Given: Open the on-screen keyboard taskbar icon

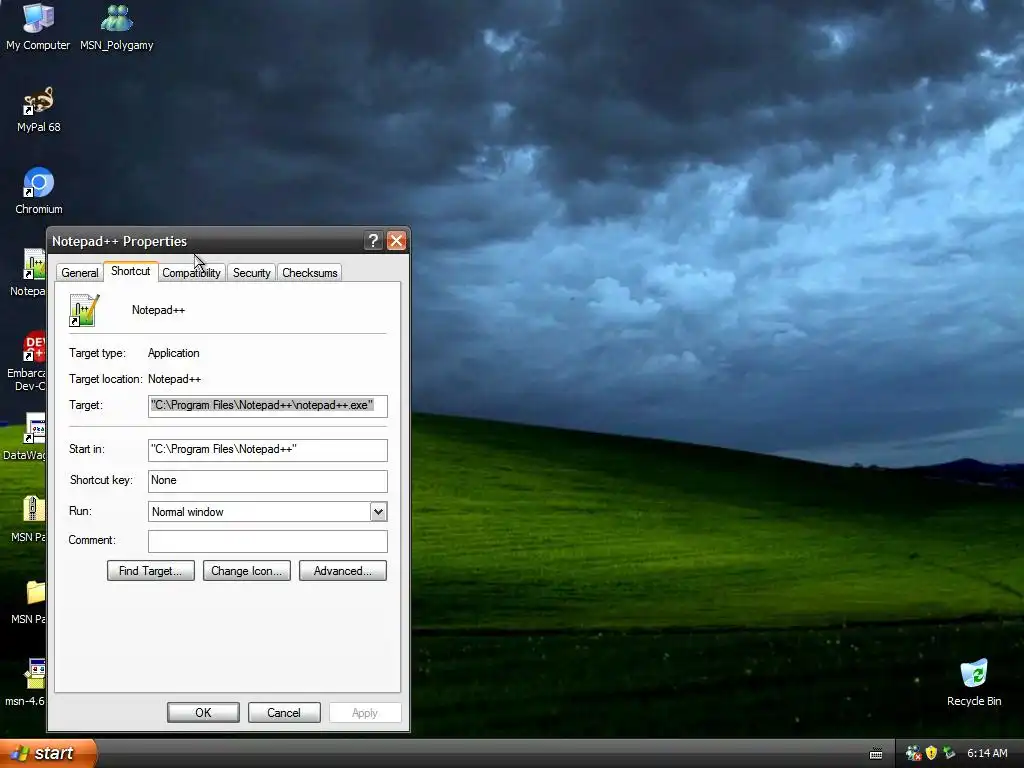Looking at the screenshot, I should click(x=876, y=754).
